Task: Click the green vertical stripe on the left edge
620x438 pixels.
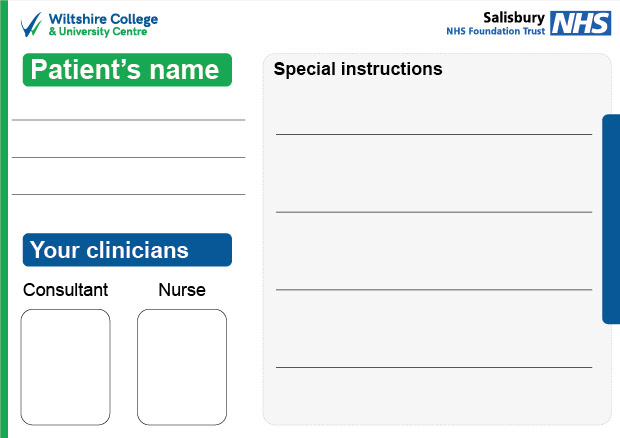Action: (4, 219)
